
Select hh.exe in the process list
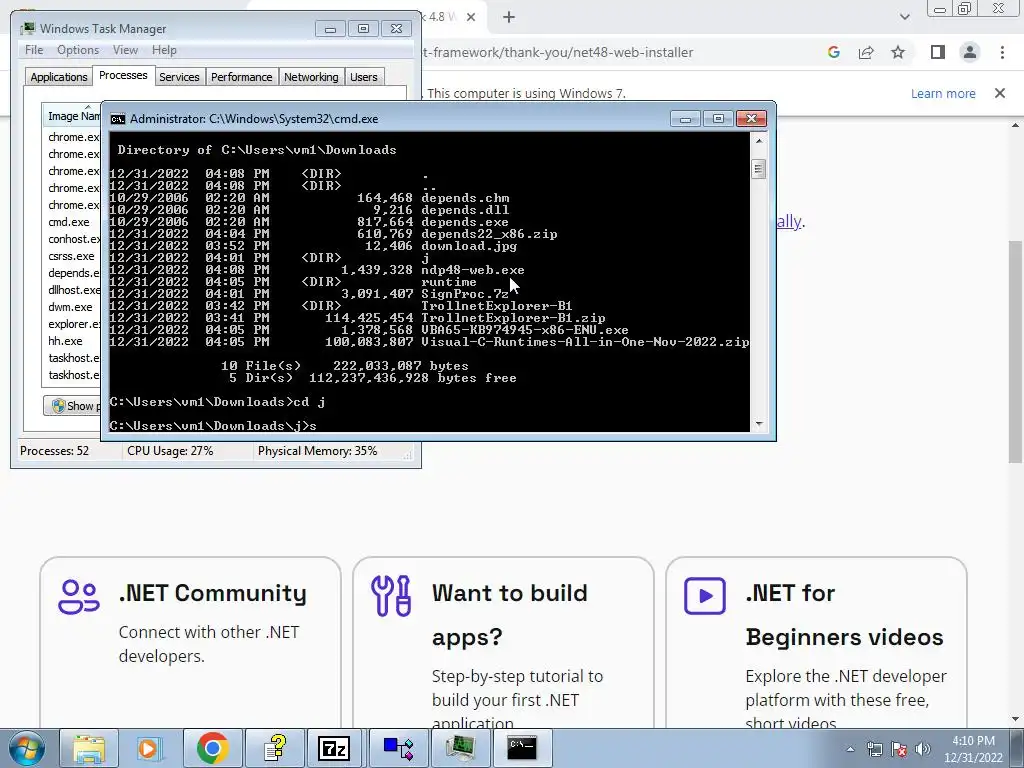coord(65,341)
